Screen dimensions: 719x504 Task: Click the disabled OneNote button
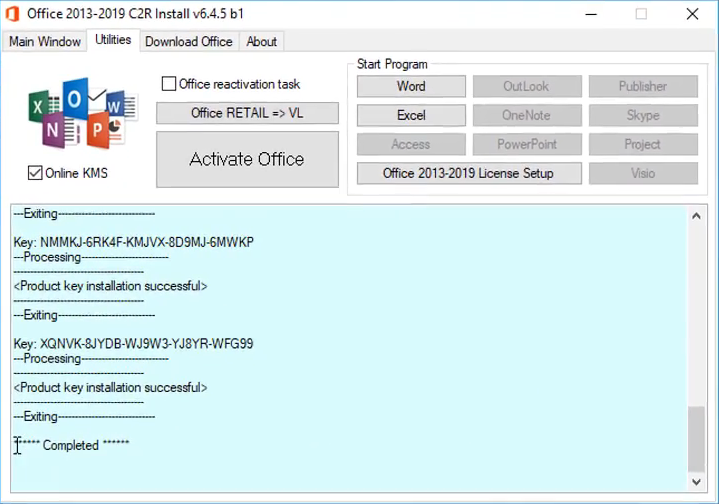click(x=527, y=115)
